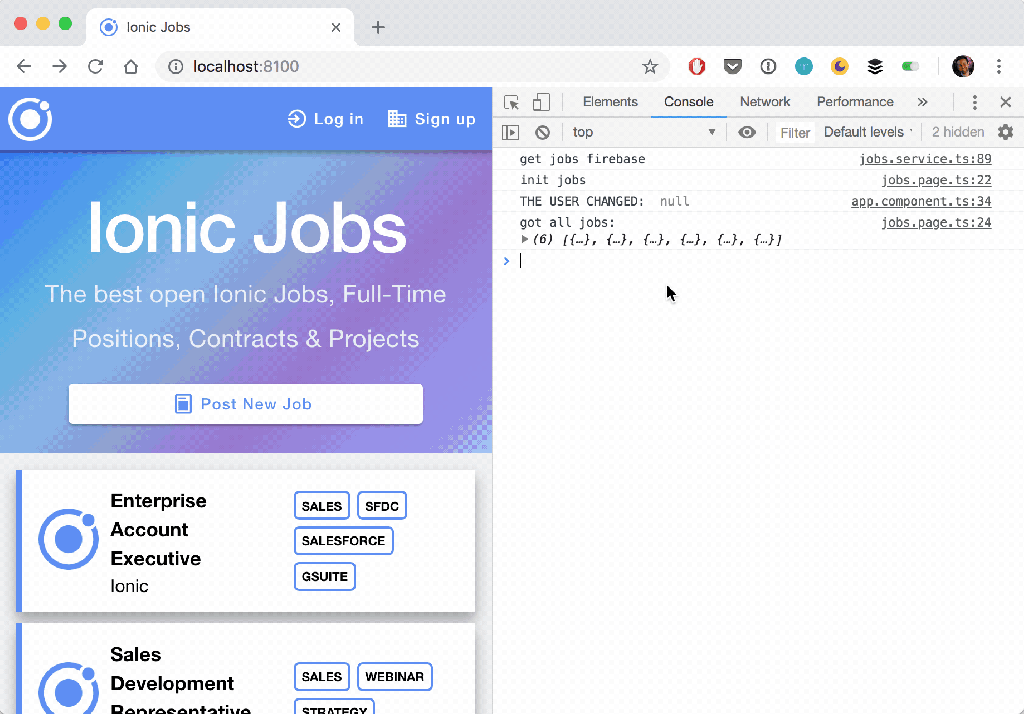Switch to the Console tab

pyautogui.click(x=688, y=102)
